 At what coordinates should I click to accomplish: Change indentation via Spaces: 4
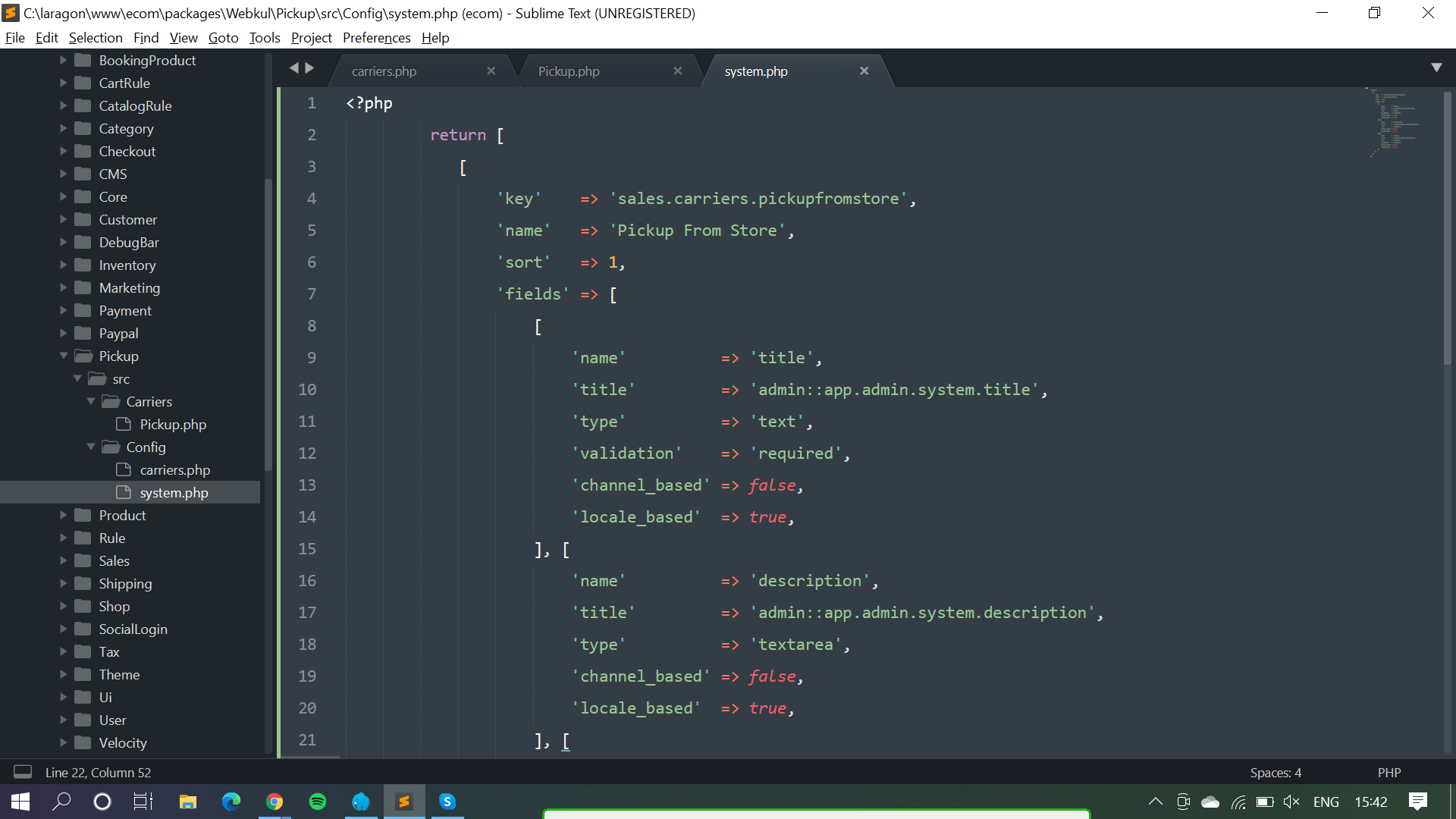[x=1276, y=773]
